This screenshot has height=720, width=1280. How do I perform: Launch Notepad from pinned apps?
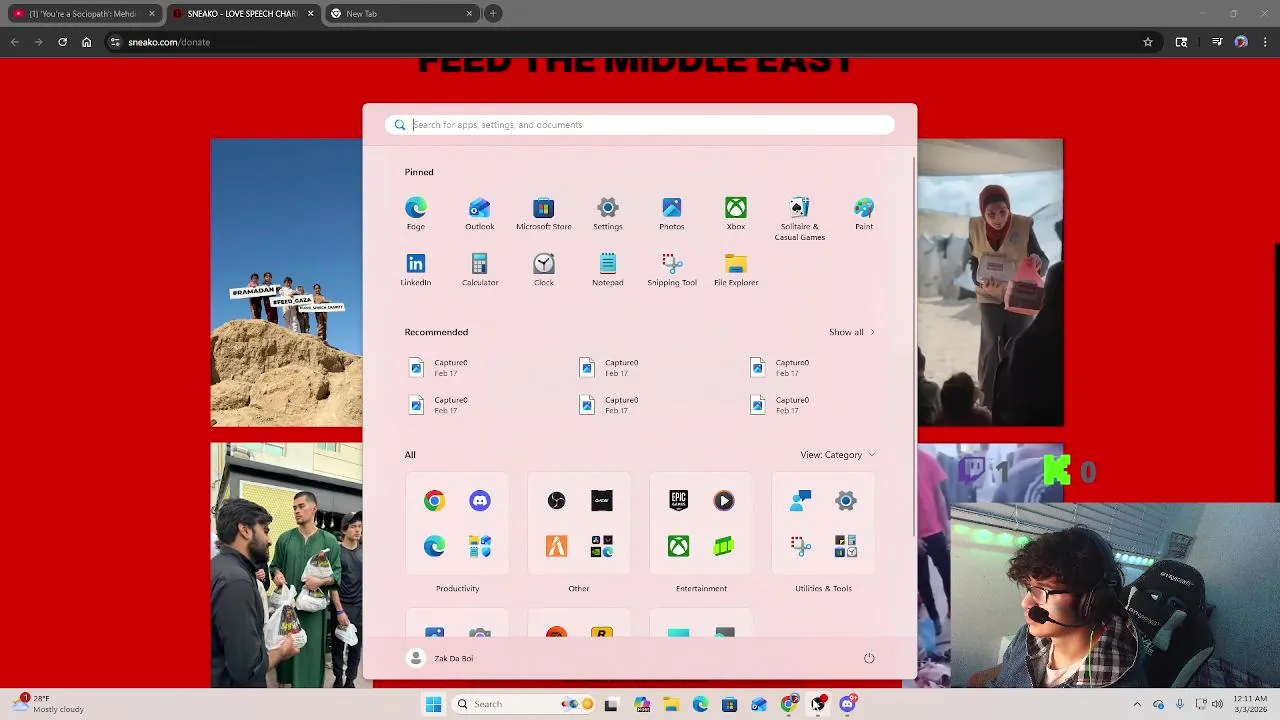click(607, 270)
